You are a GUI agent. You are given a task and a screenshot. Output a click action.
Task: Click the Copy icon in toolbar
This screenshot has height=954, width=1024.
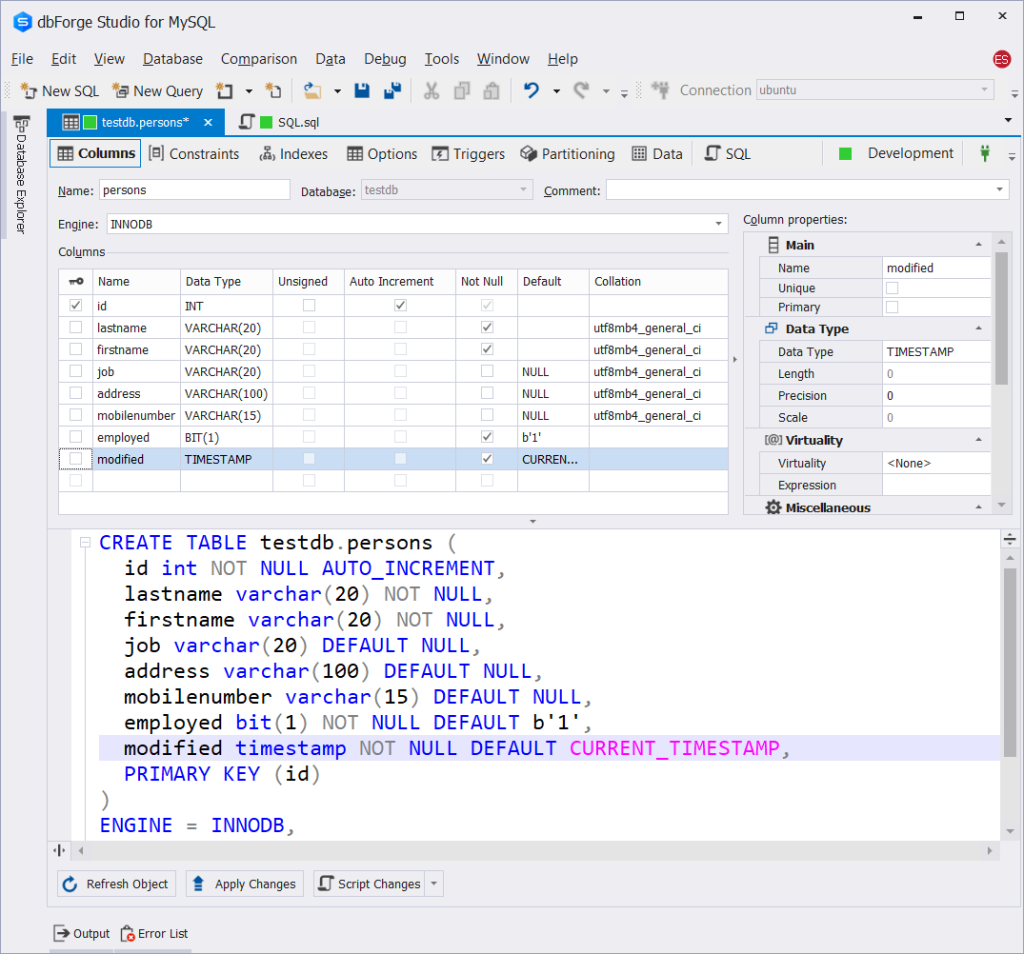click(x=462, y=91)
